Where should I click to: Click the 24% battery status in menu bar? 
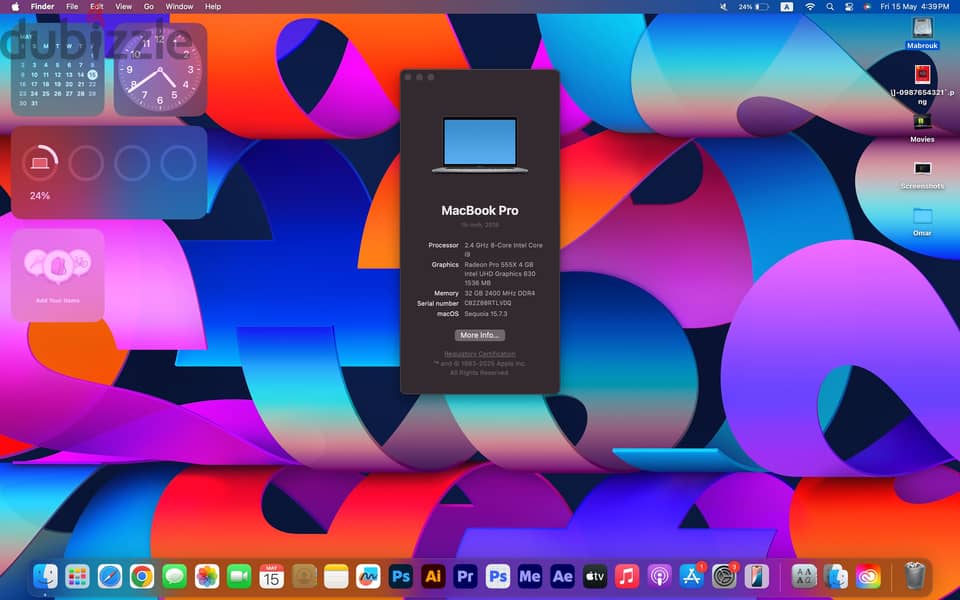point(753,7)
